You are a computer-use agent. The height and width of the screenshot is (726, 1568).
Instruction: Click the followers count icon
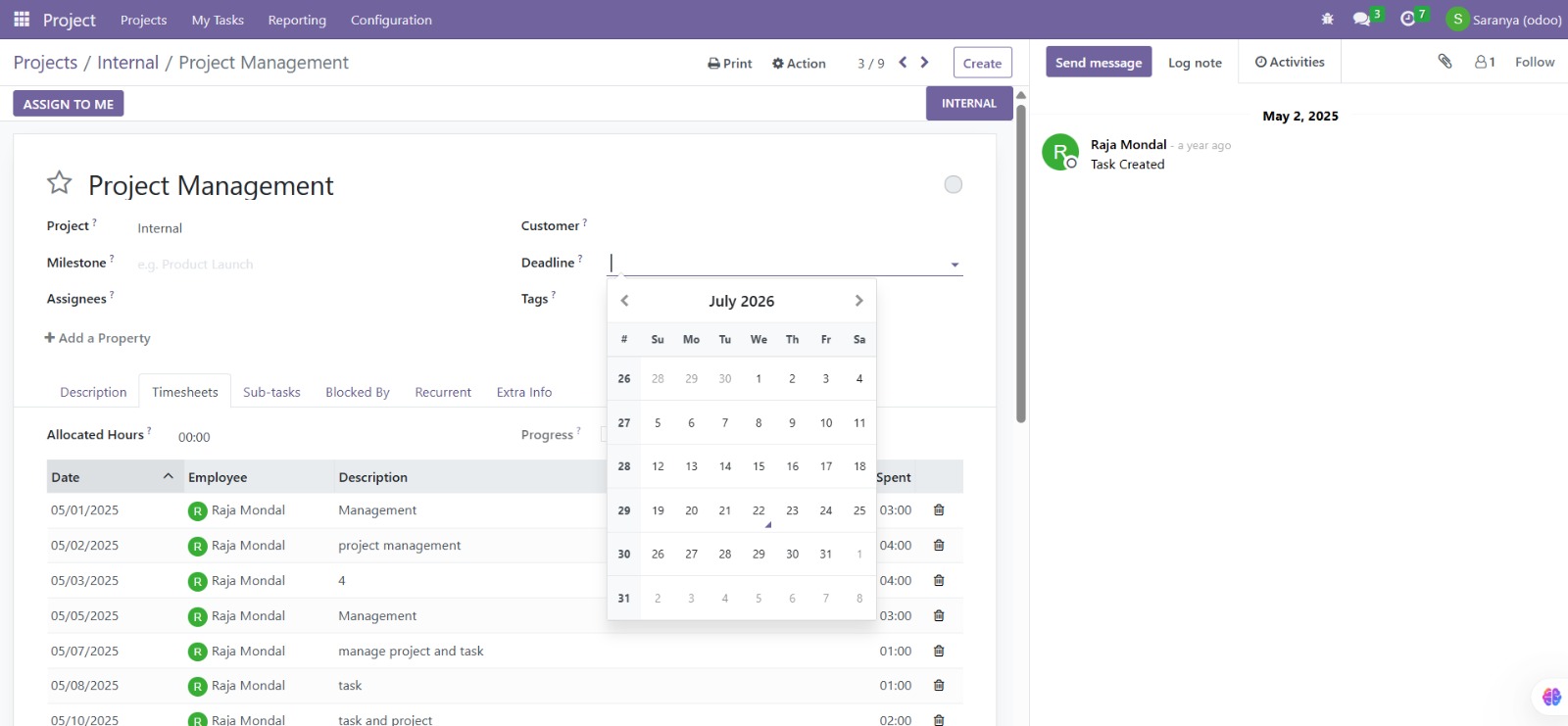coord(1485,62)
